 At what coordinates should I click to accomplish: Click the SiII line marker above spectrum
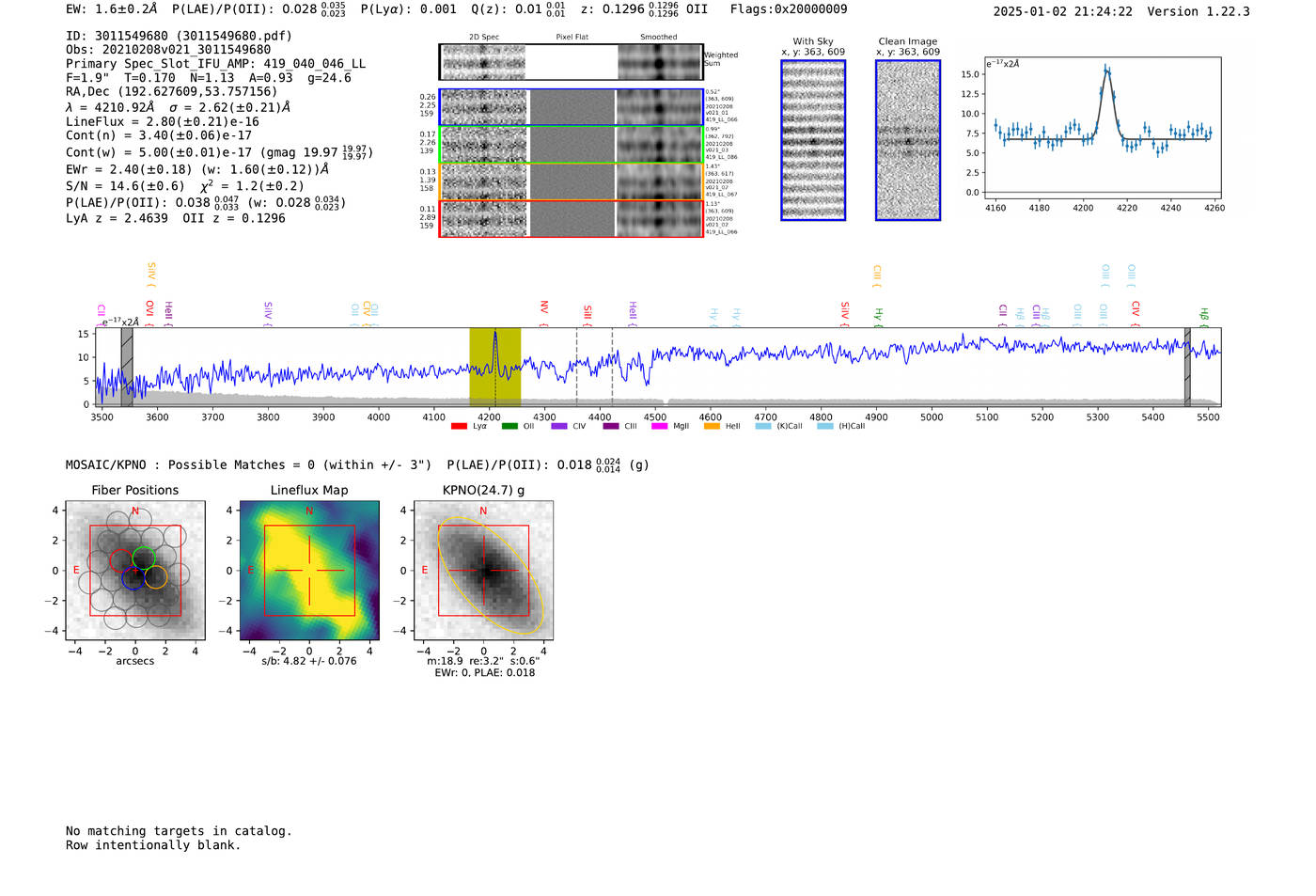[587, 315]
